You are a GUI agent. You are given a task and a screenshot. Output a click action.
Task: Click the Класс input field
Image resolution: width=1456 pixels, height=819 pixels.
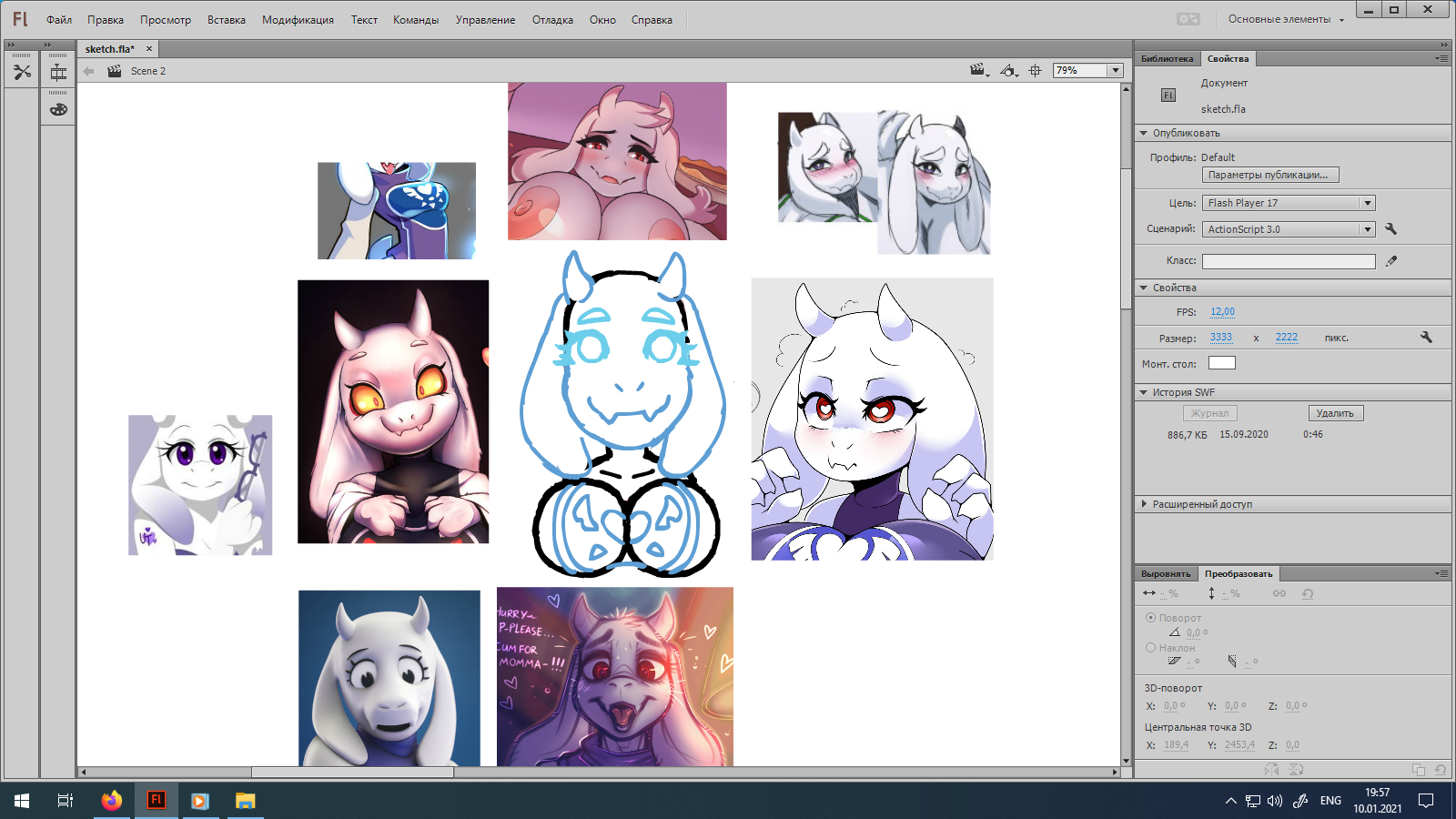click(1289, 261)
